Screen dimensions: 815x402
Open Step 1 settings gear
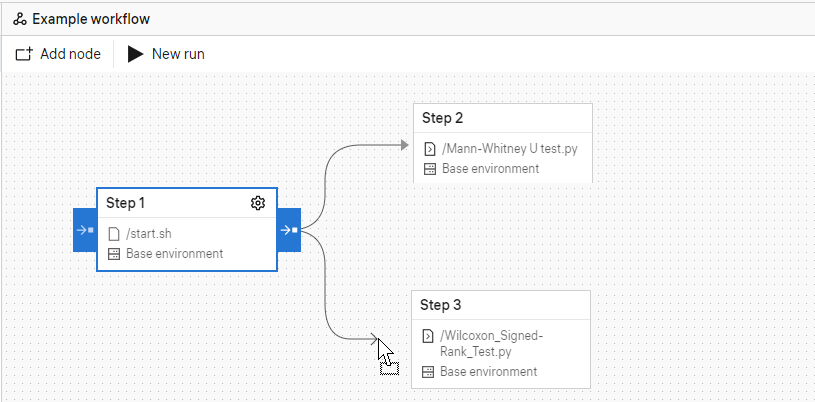pyautogui.click(x=257, y=203)
